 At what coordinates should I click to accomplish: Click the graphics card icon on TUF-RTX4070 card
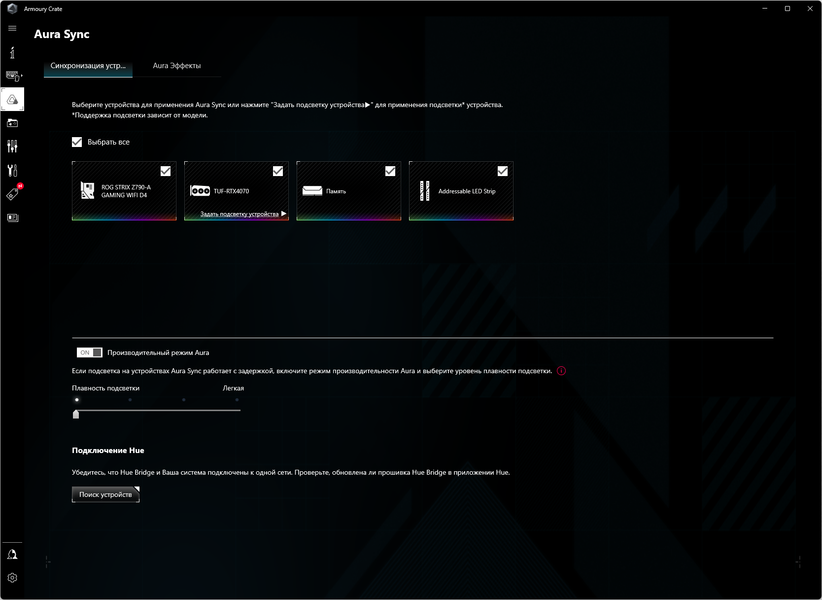(200, 191)
